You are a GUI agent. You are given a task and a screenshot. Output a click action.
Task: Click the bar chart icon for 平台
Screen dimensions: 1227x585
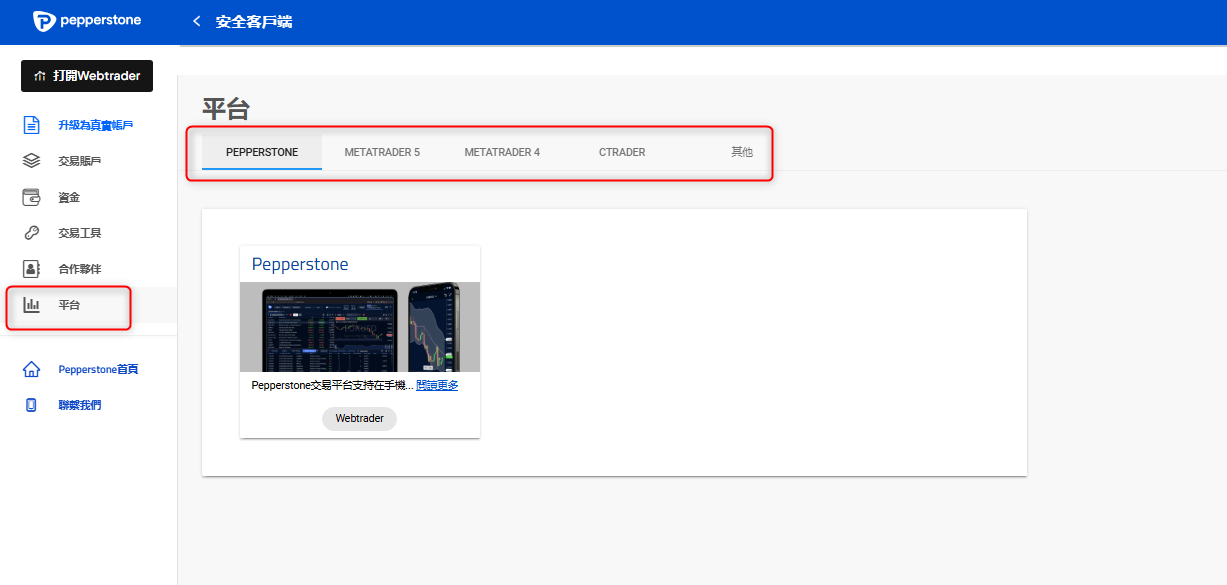pos(32,305)
